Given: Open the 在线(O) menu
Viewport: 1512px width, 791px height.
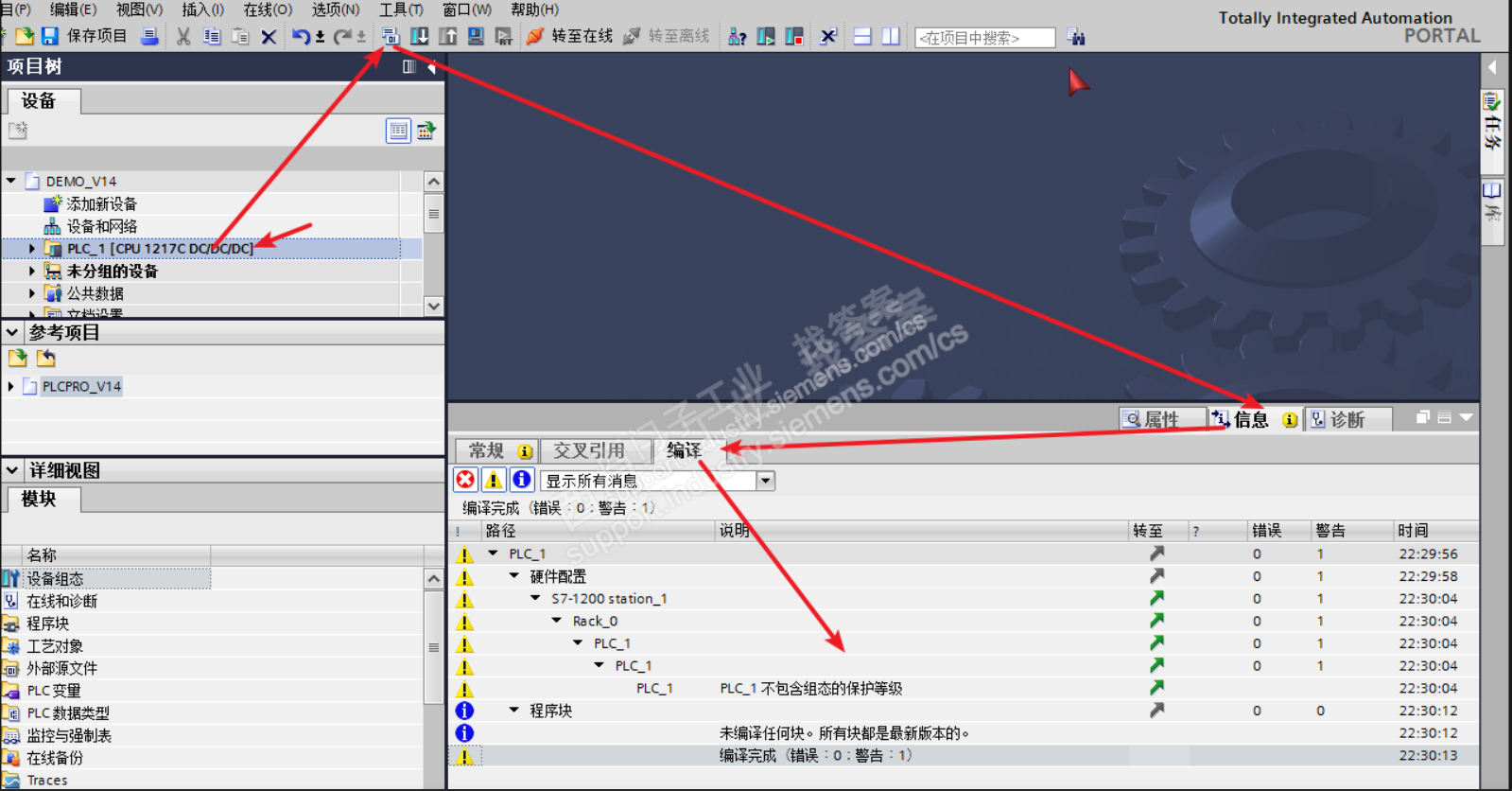Looking at the screenshot, I should point(269,9).
